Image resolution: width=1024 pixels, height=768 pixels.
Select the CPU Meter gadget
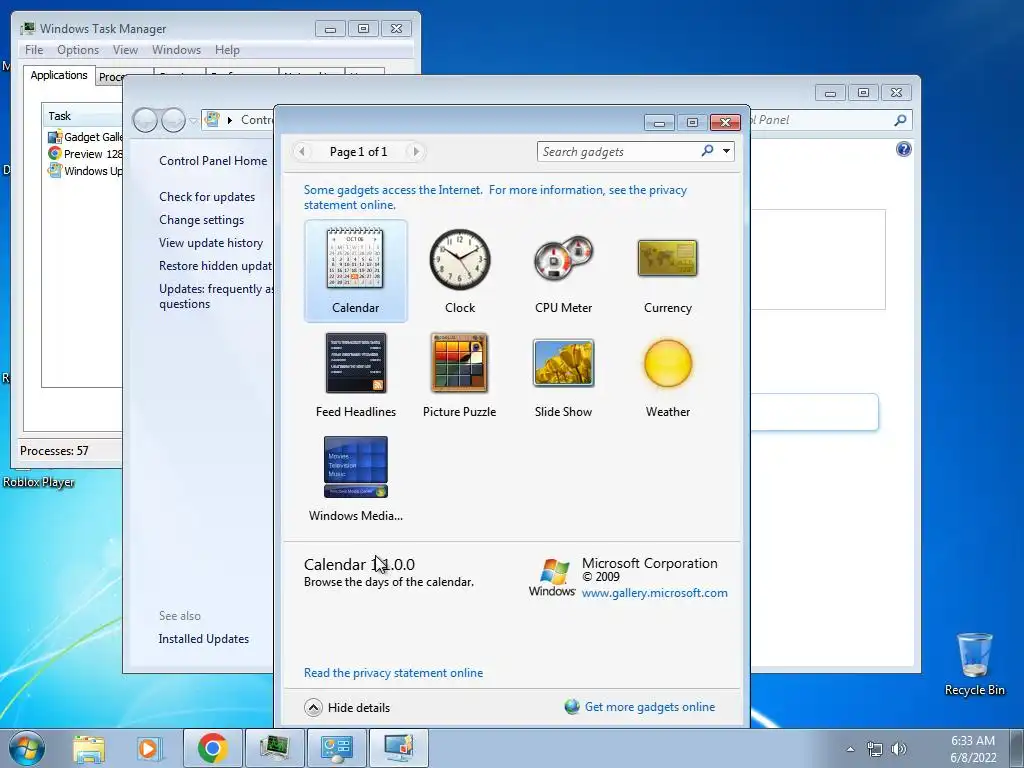pos(563,270)
